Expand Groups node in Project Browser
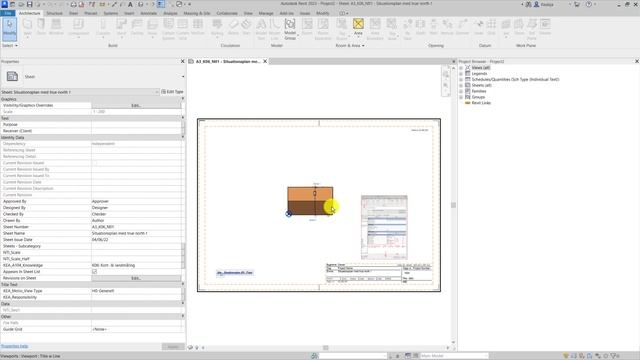This screenshot has height=360, width=640. (461, 97)
